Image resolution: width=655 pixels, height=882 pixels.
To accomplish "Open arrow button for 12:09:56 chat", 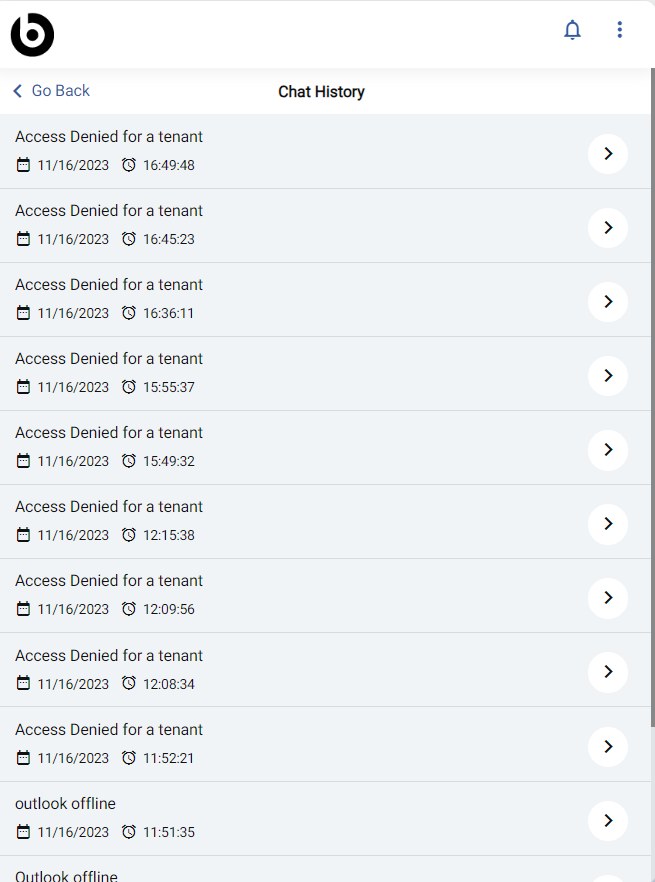I will pyautogui.click(x=608, y=598).
